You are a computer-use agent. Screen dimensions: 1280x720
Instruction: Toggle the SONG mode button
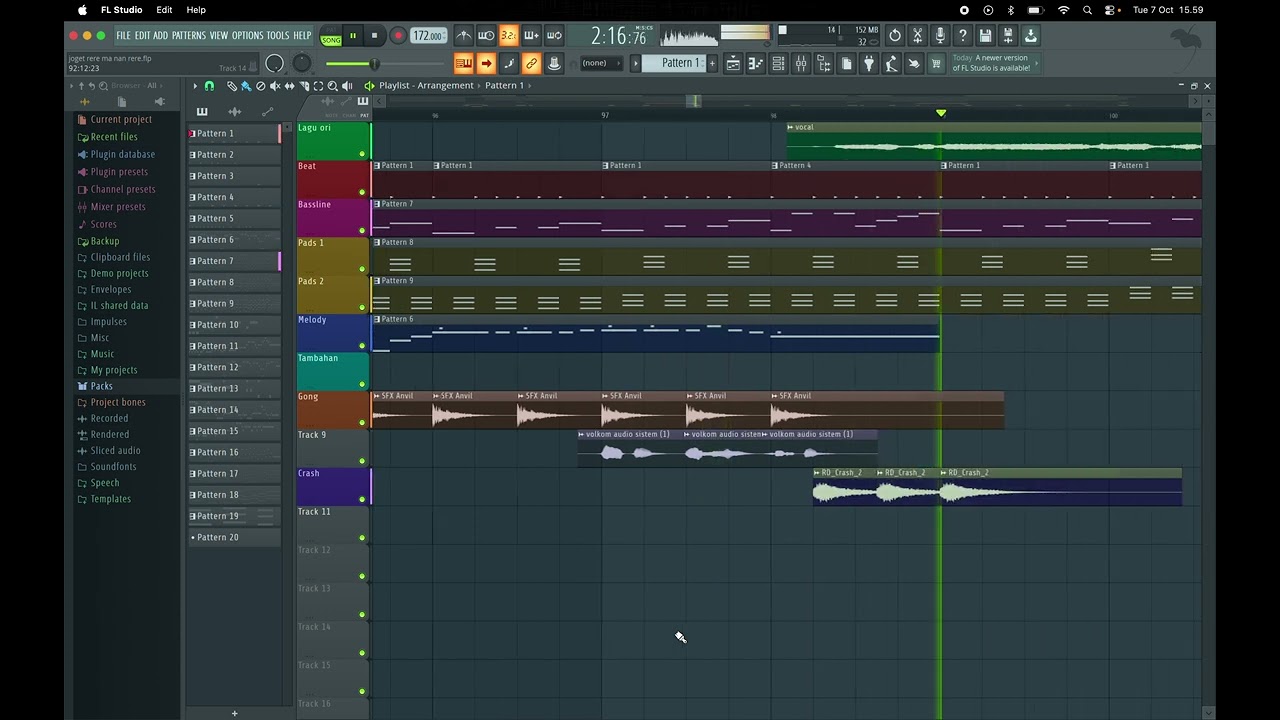point(331,38)
